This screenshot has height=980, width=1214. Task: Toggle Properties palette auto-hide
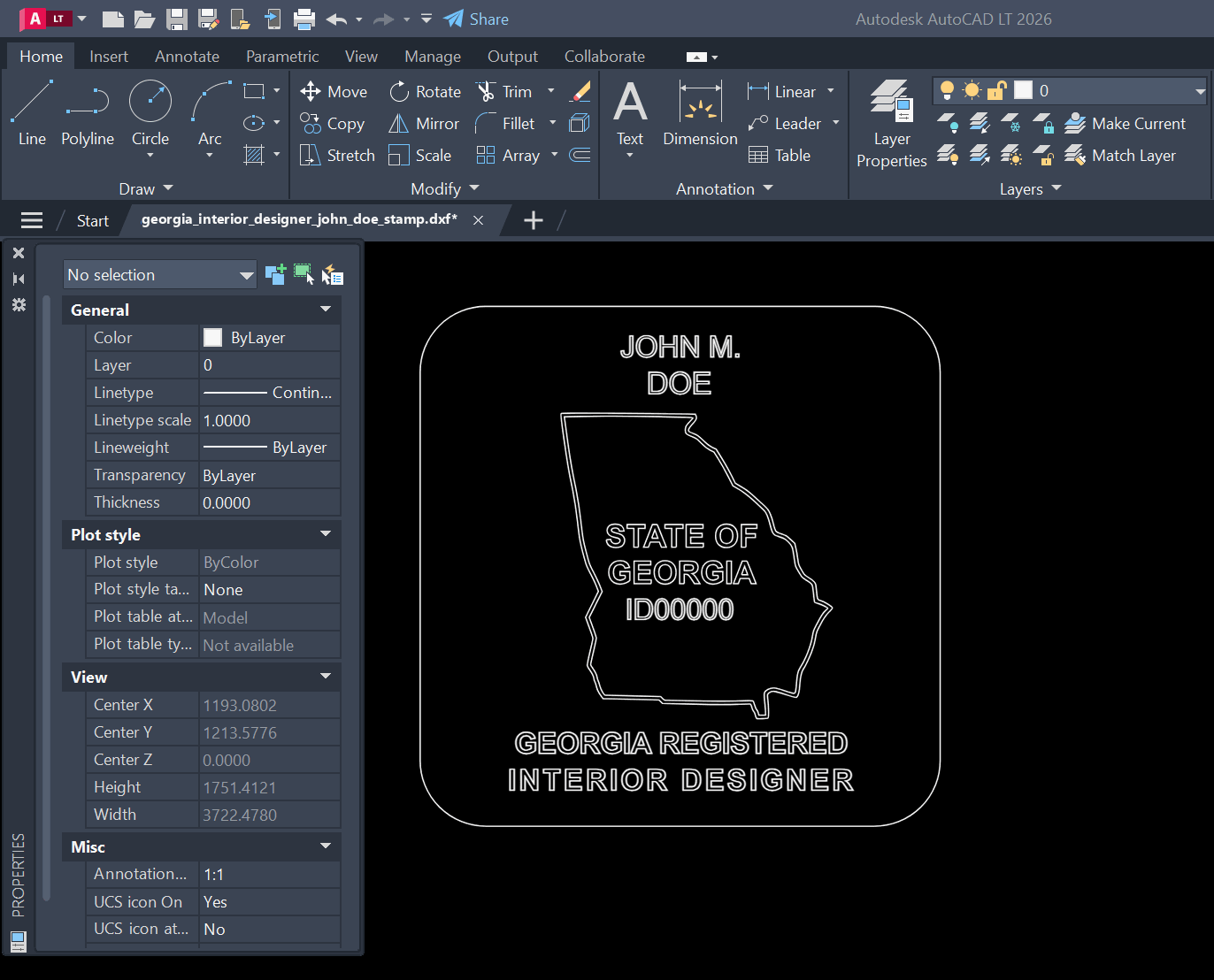(x=19, y=279)
